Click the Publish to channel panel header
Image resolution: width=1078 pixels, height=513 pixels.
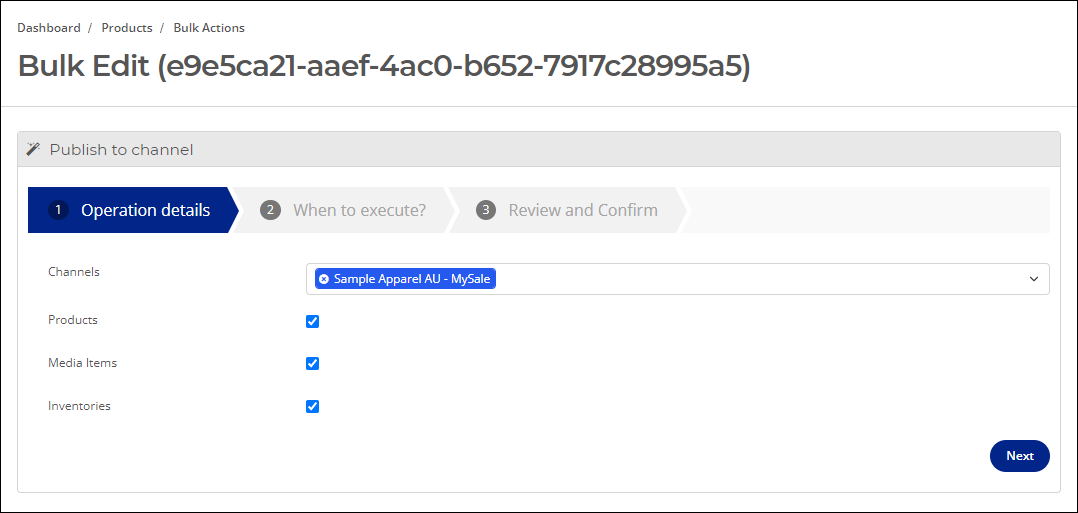[539, 149]
